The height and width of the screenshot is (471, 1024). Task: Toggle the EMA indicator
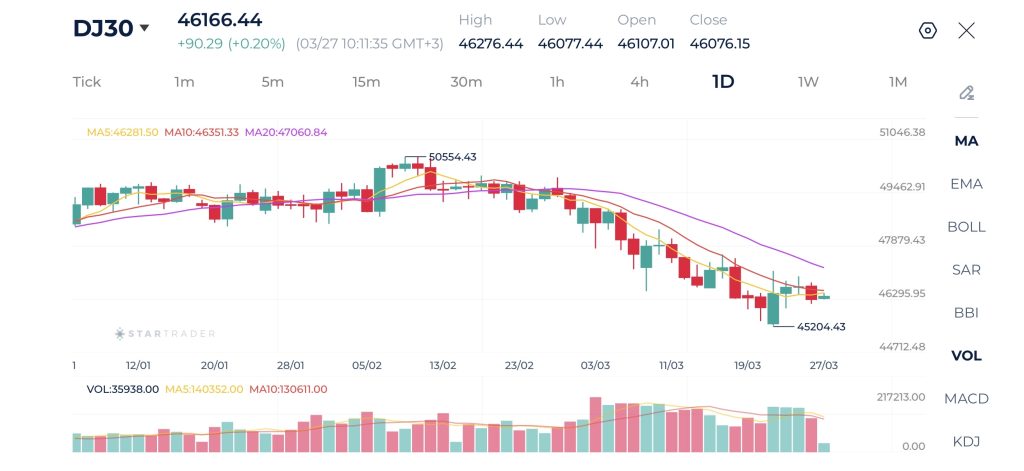click(966, 184)
